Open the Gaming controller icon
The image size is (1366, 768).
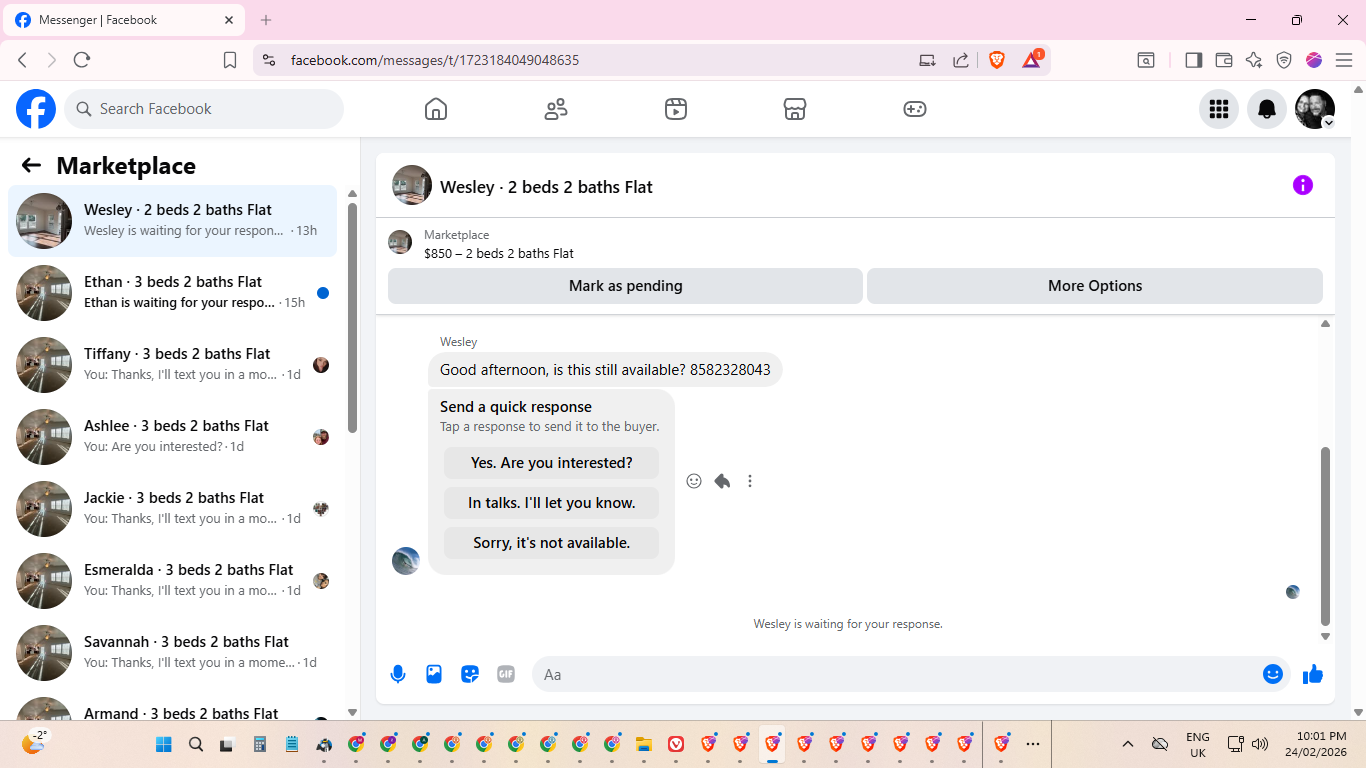pos(915,109)
